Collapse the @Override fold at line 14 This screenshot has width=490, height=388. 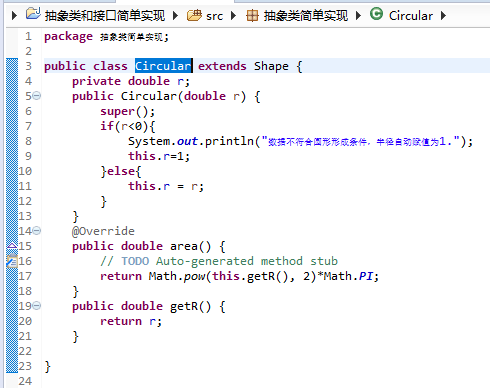37,230
